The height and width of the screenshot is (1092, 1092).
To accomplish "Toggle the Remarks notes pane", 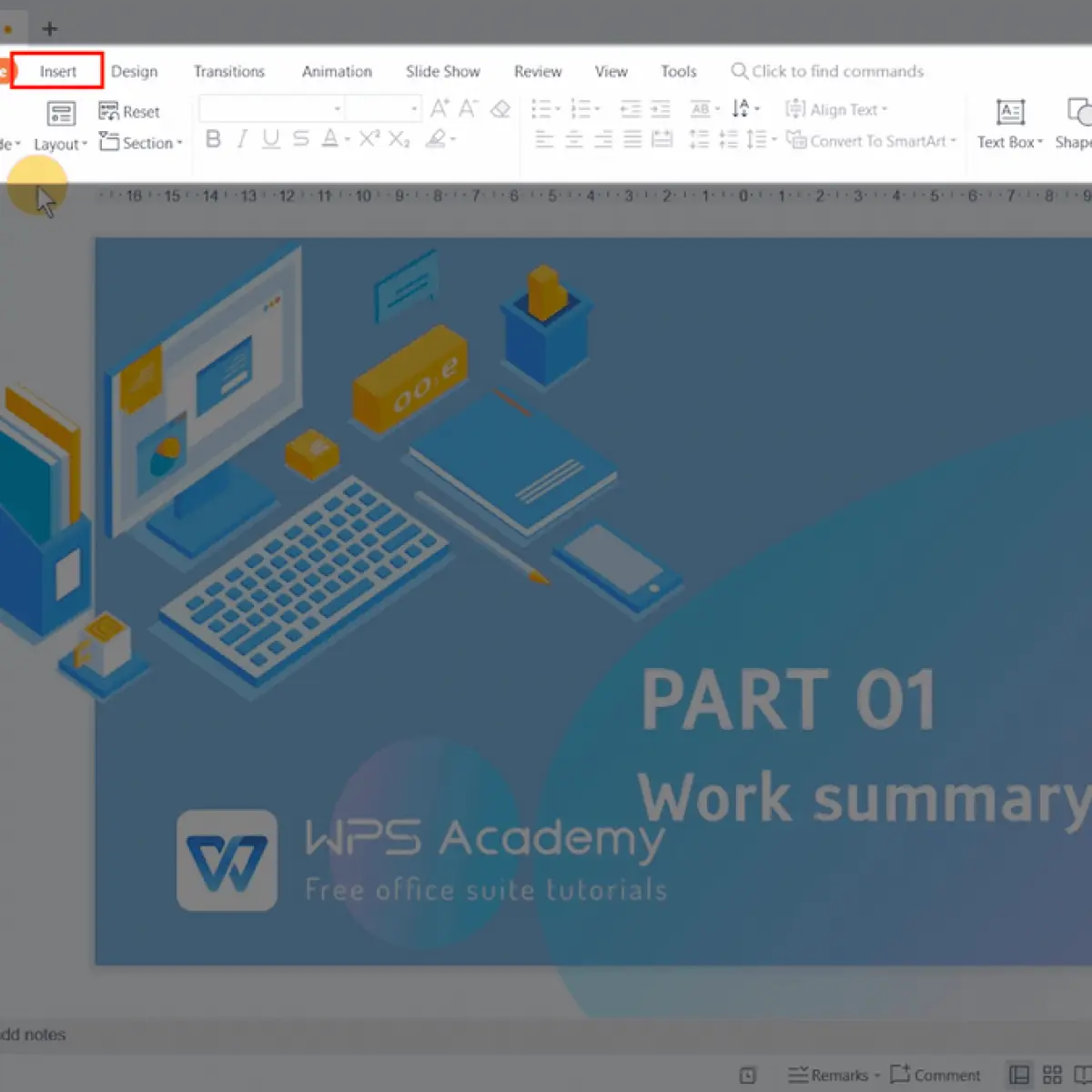I will [834, 1076].
